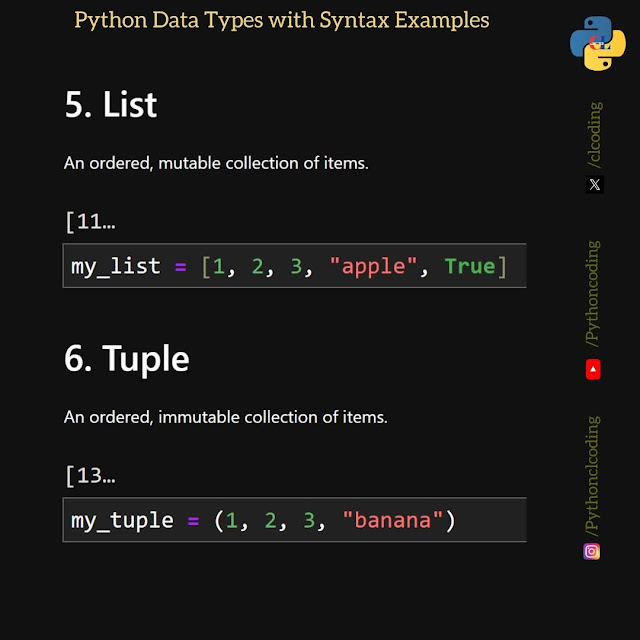
Task: Open the /Pythoncoding handle text
Action: tap(593, 293)
